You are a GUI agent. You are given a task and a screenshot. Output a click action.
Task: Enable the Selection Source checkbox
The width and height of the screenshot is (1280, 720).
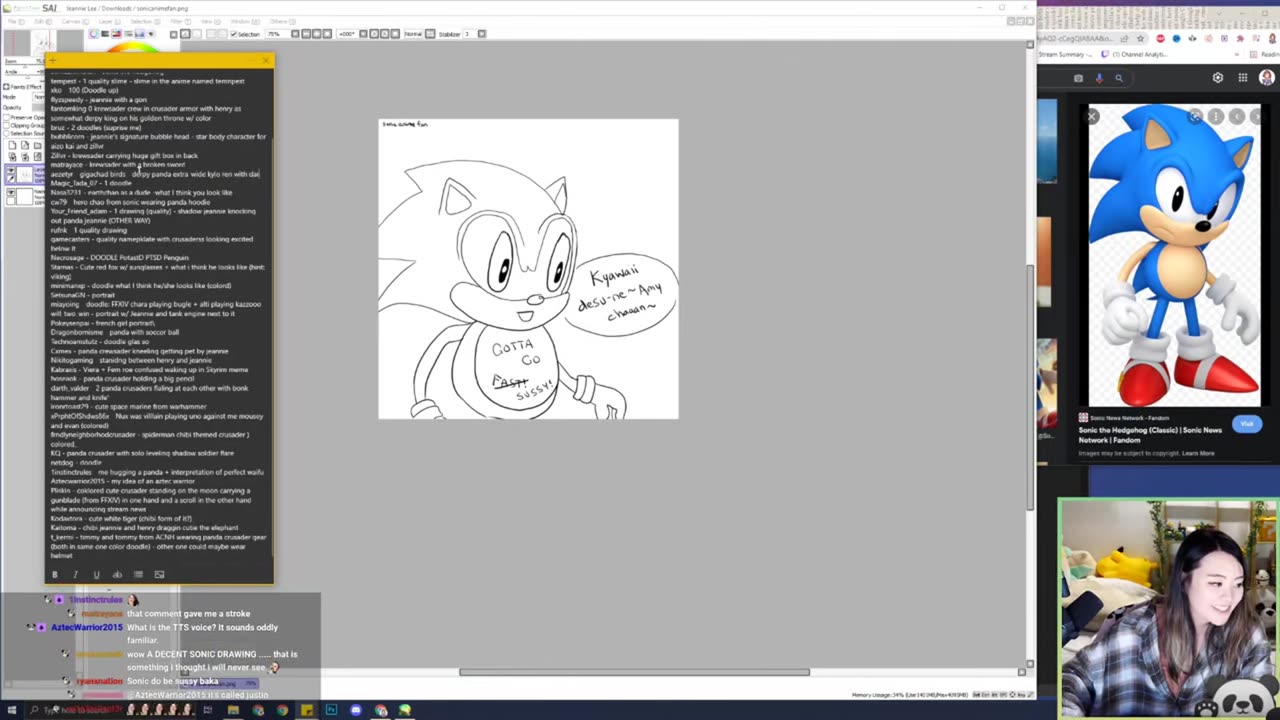7,133
